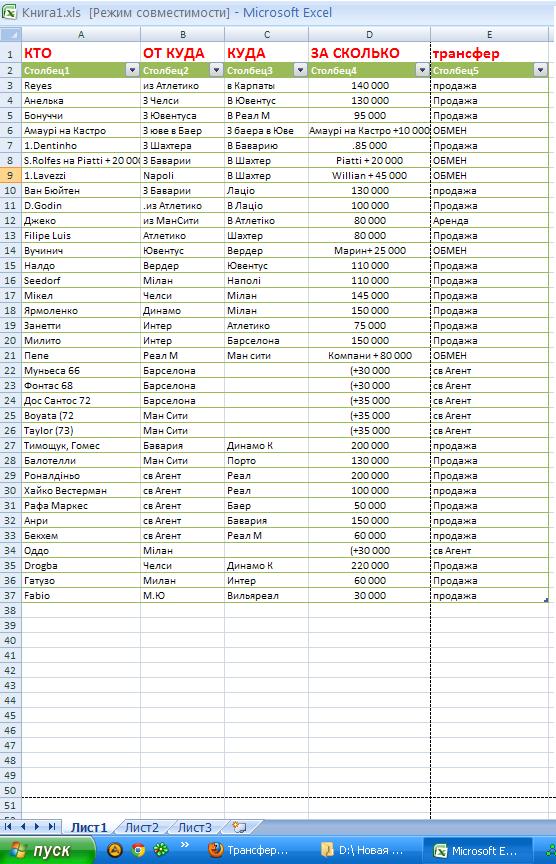Select the 'Аренда' cell

[x=489, y=220]
